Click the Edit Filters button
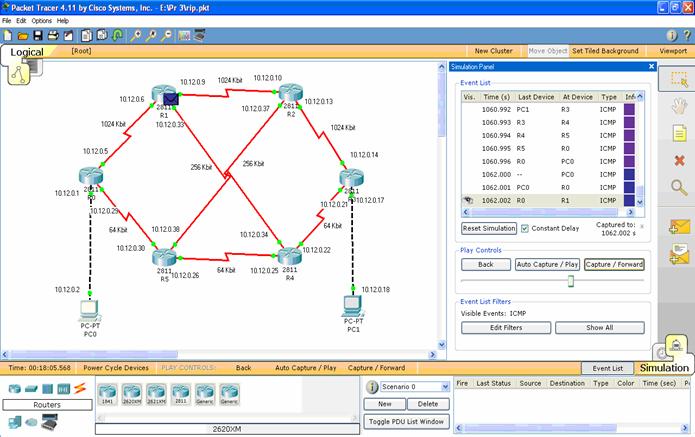This screenshot has width=695, height=437. coord(505,327)
